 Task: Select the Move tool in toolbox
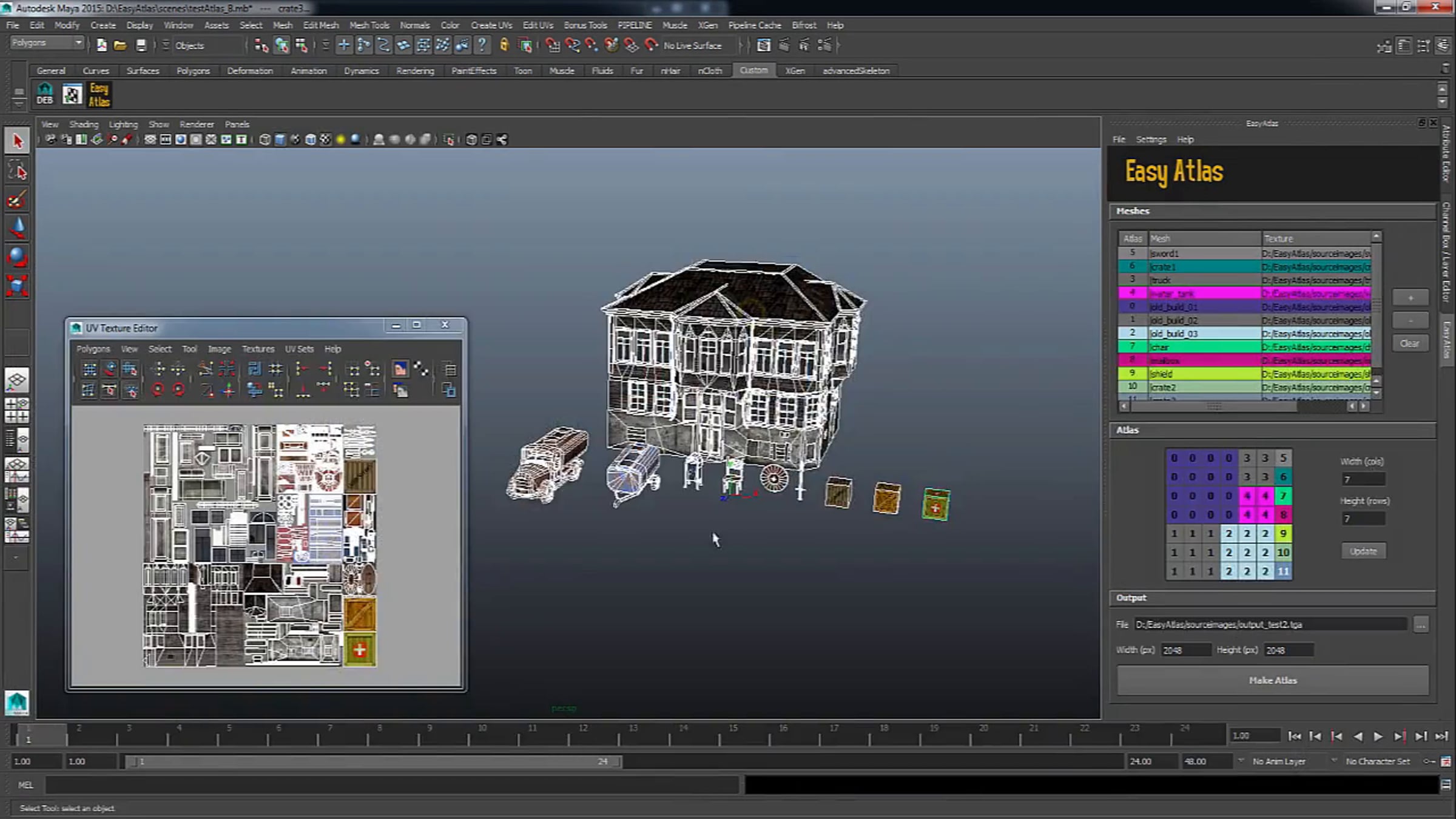(17, 227)
